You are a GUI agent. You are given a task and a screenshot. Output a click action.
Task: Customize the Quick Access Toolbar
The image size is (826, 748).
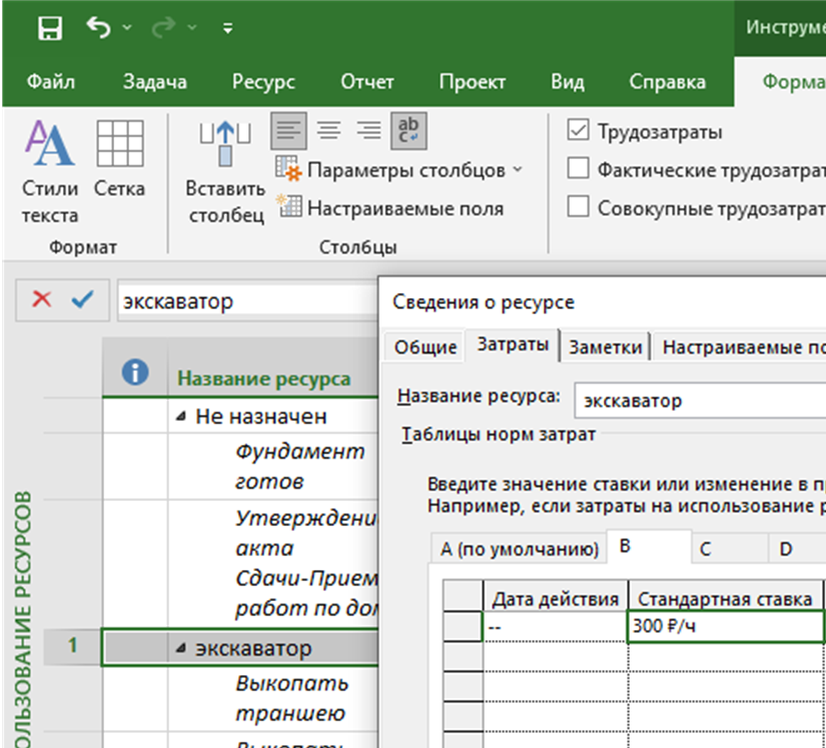click(228, 28)
